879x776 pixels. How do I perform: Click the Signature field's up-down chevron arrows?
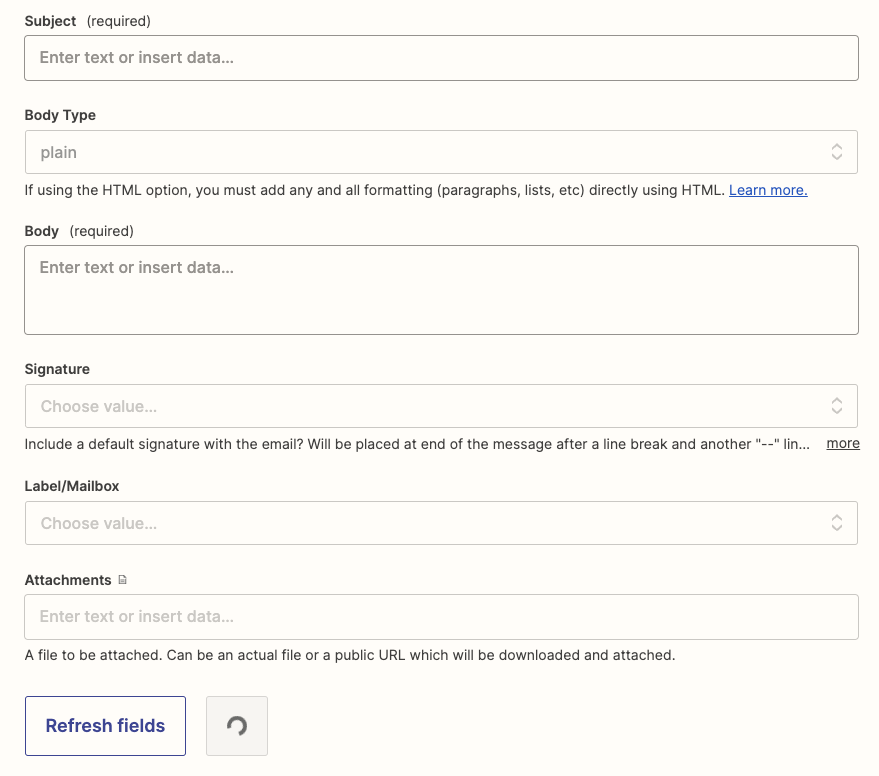click(x=836, y=406)
